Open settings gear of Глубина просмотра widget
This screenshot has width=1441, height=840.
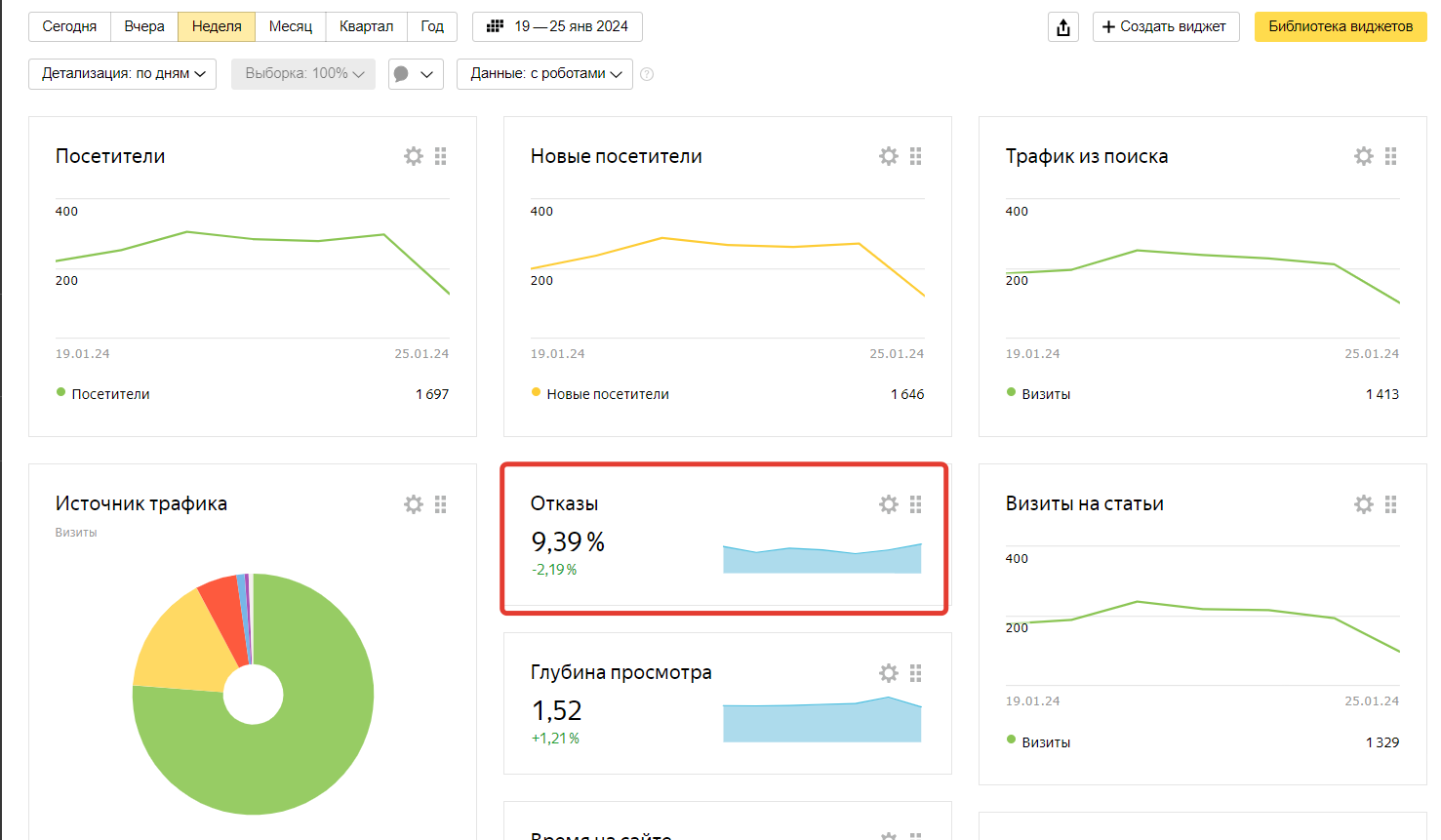point(889,673)
